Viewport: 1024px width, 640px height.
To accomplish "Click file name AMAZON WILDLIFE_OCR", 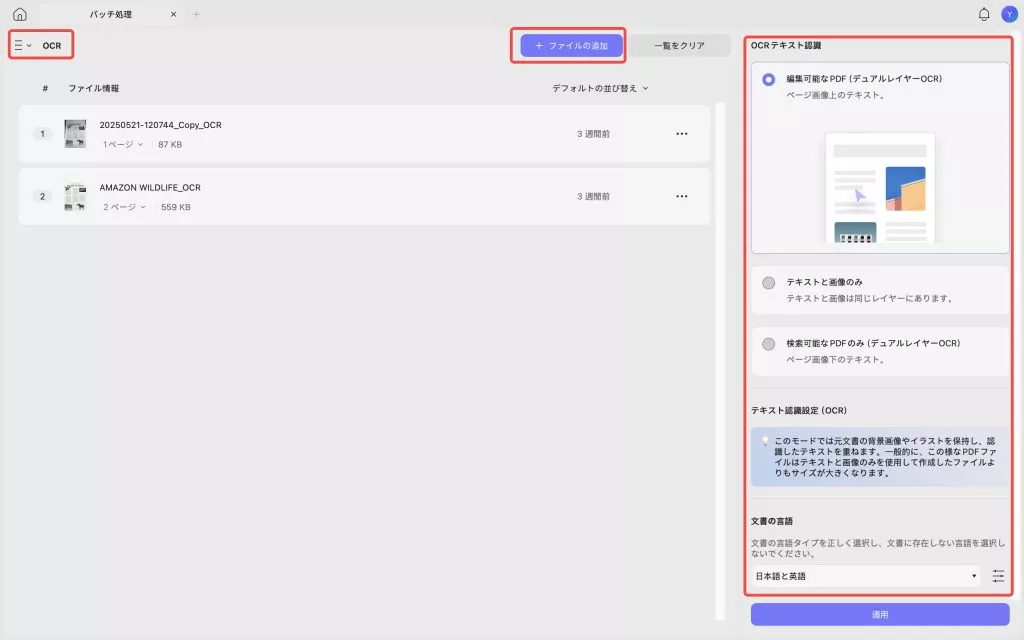I will [x=150, y=187].
